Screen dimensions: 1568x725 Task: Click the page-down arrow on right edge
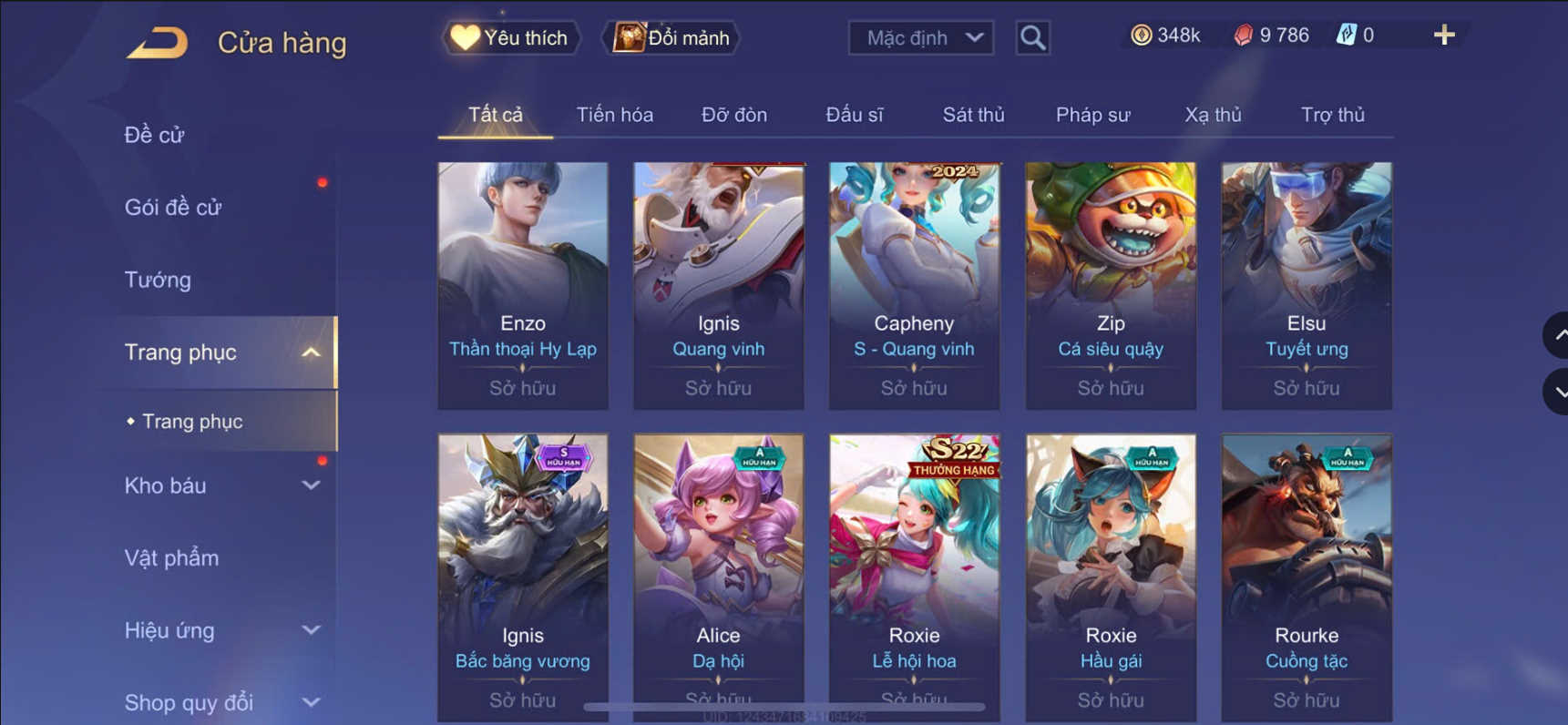1557,393
